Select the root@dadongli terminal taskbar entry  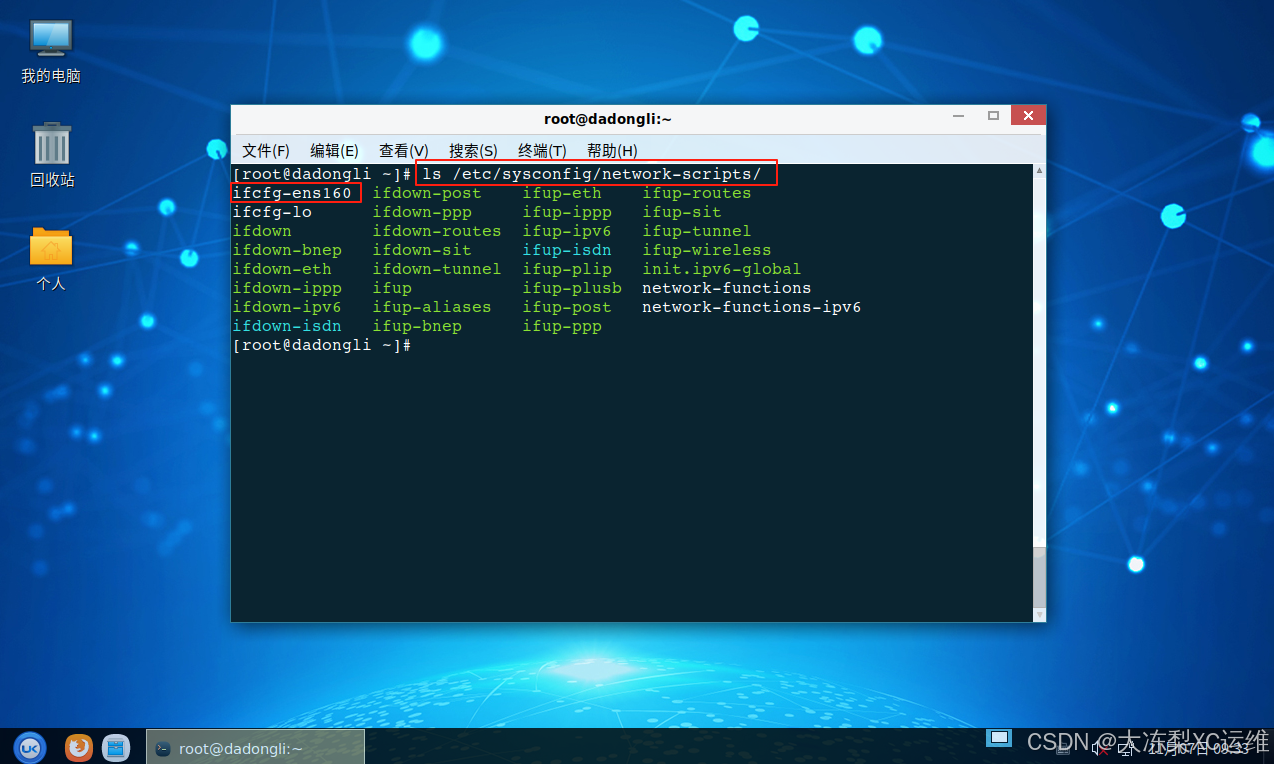[256, 748]
